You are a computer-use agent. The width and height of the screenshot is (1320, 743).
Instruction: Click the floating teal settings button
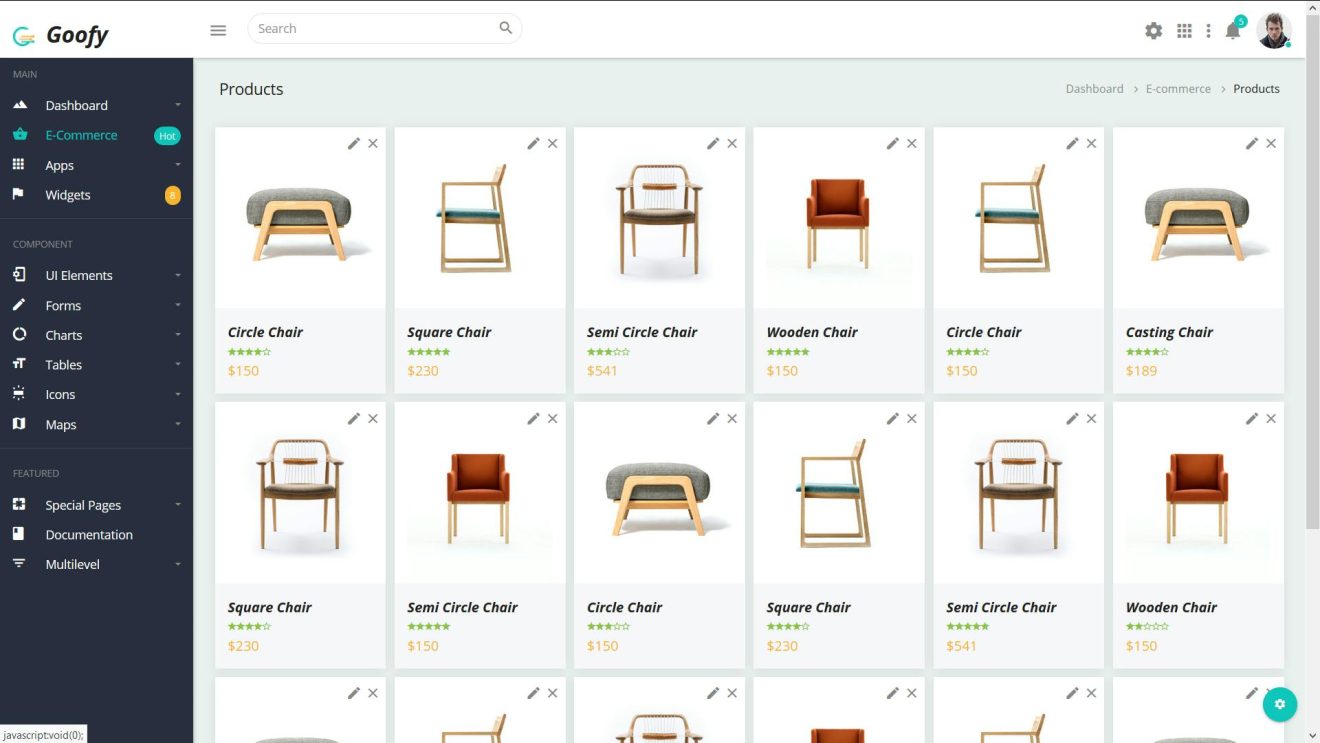(1279, 704)
